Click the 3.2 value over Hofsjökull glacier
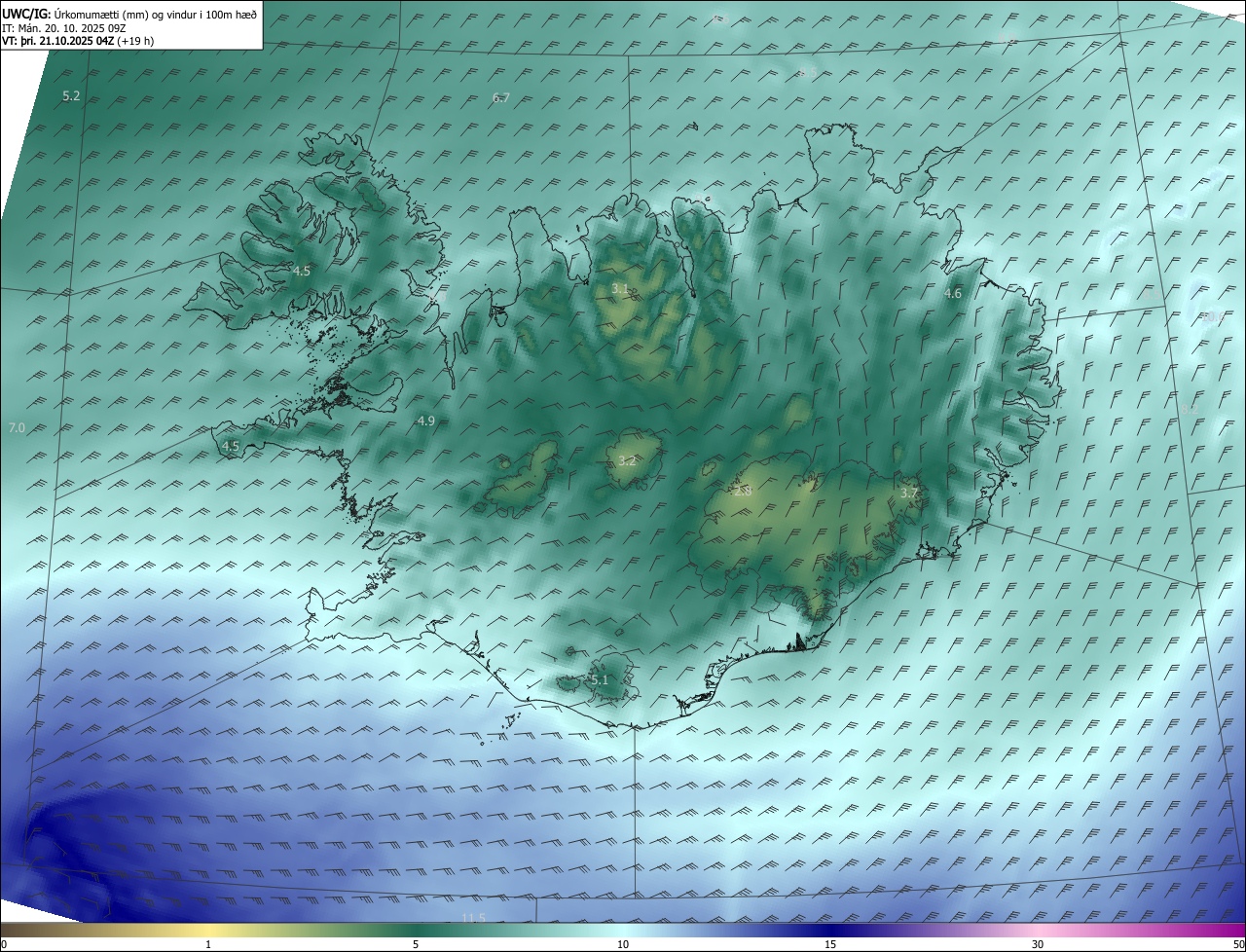1246x952 pixels. click(627, 460)
